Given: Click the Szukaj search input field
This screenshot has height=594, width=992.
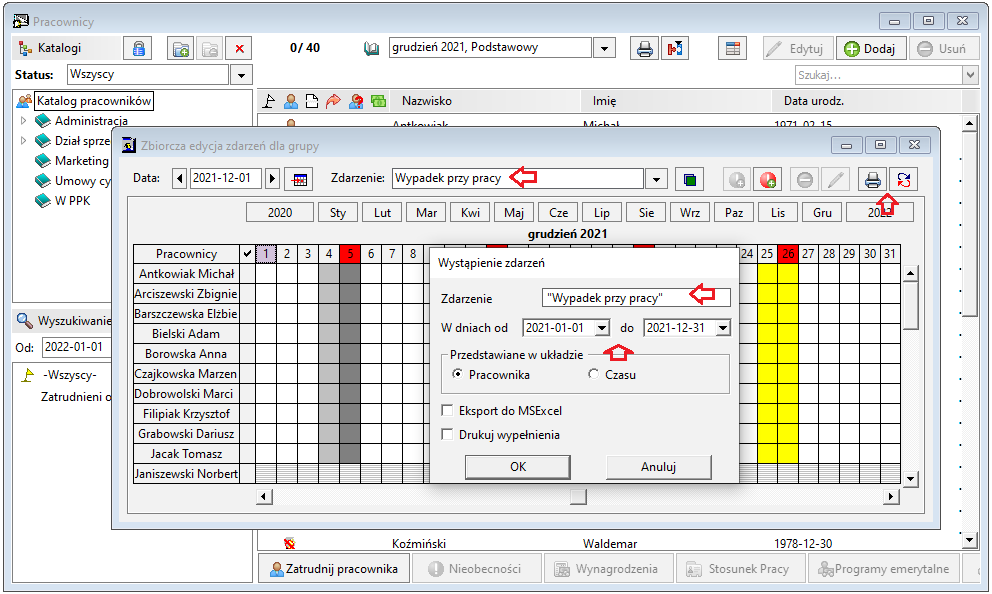Looking at the screenshot, I should pyautogui.click(x=879, y=75).
